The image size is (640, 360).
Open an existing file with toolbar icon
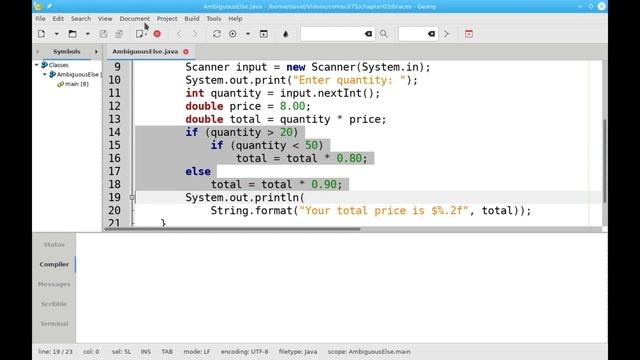coord(72,34)
